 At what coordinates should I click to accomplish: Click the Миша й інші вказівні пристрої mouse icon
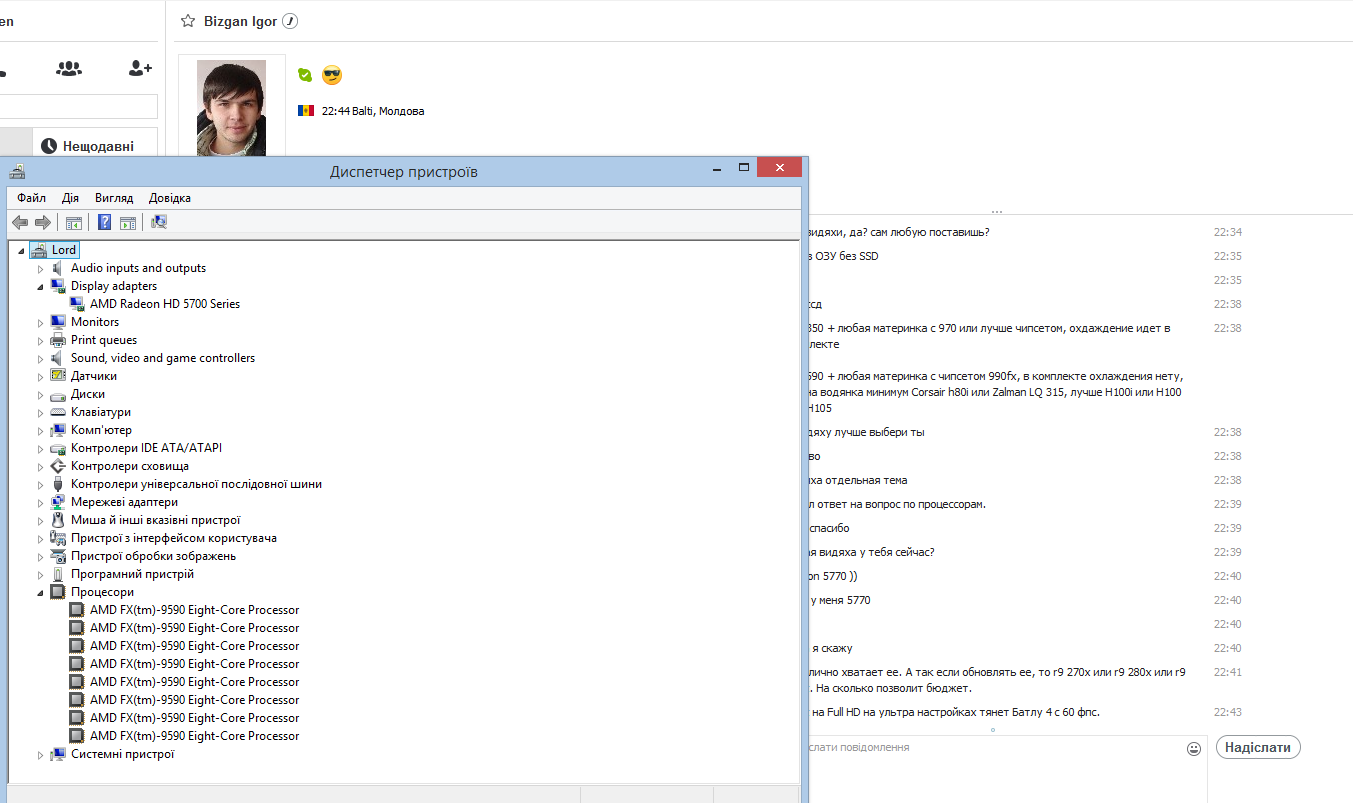click(x=58, y=520)
